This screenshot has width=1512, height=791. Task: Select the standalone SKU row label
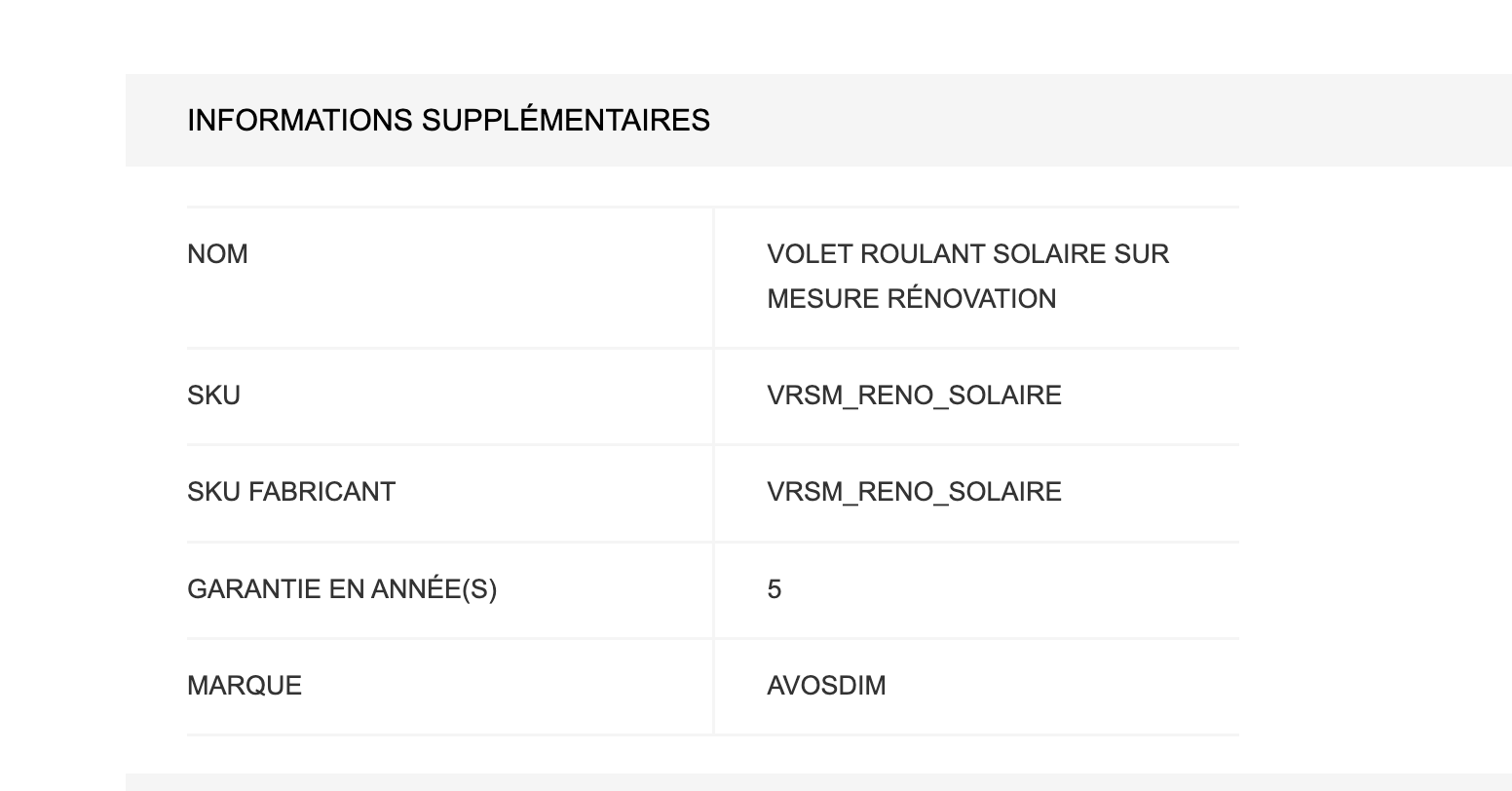pos(213,395)
